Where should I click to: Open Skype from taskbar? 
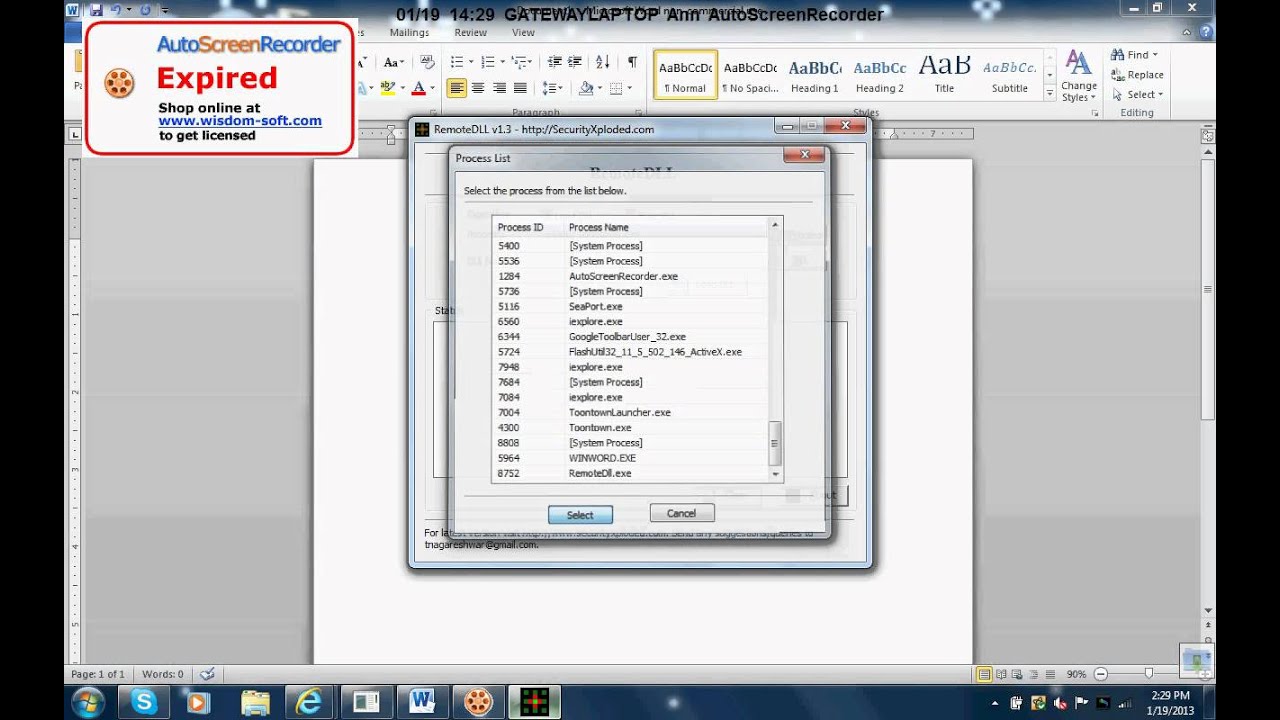click(144, 702)
